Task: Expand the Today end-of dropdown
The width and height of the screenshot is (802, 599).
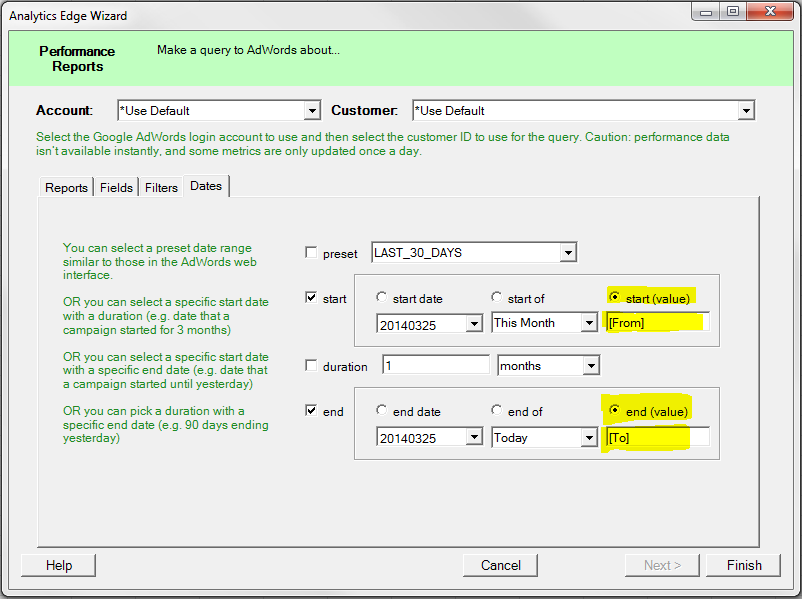Action: click(588, 438)
